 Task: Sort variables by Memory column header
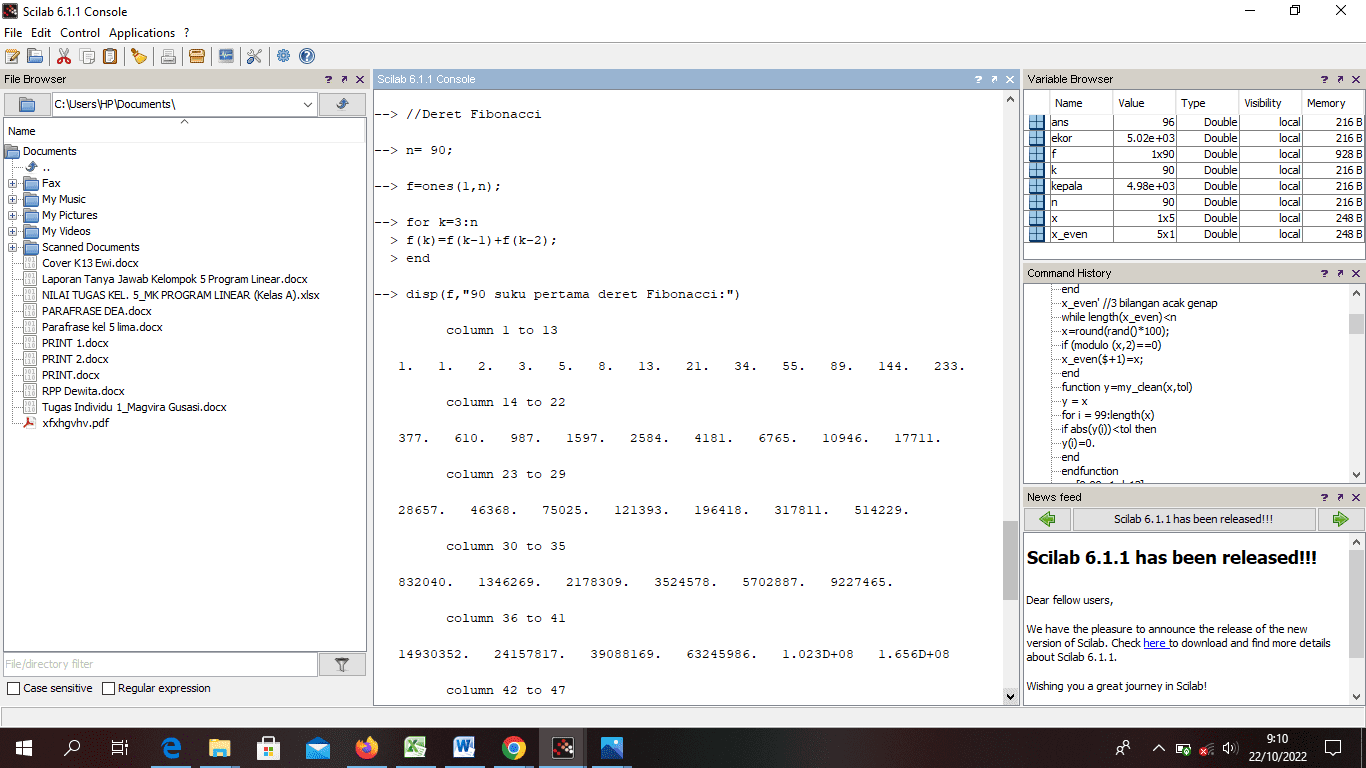[1331, 103]
